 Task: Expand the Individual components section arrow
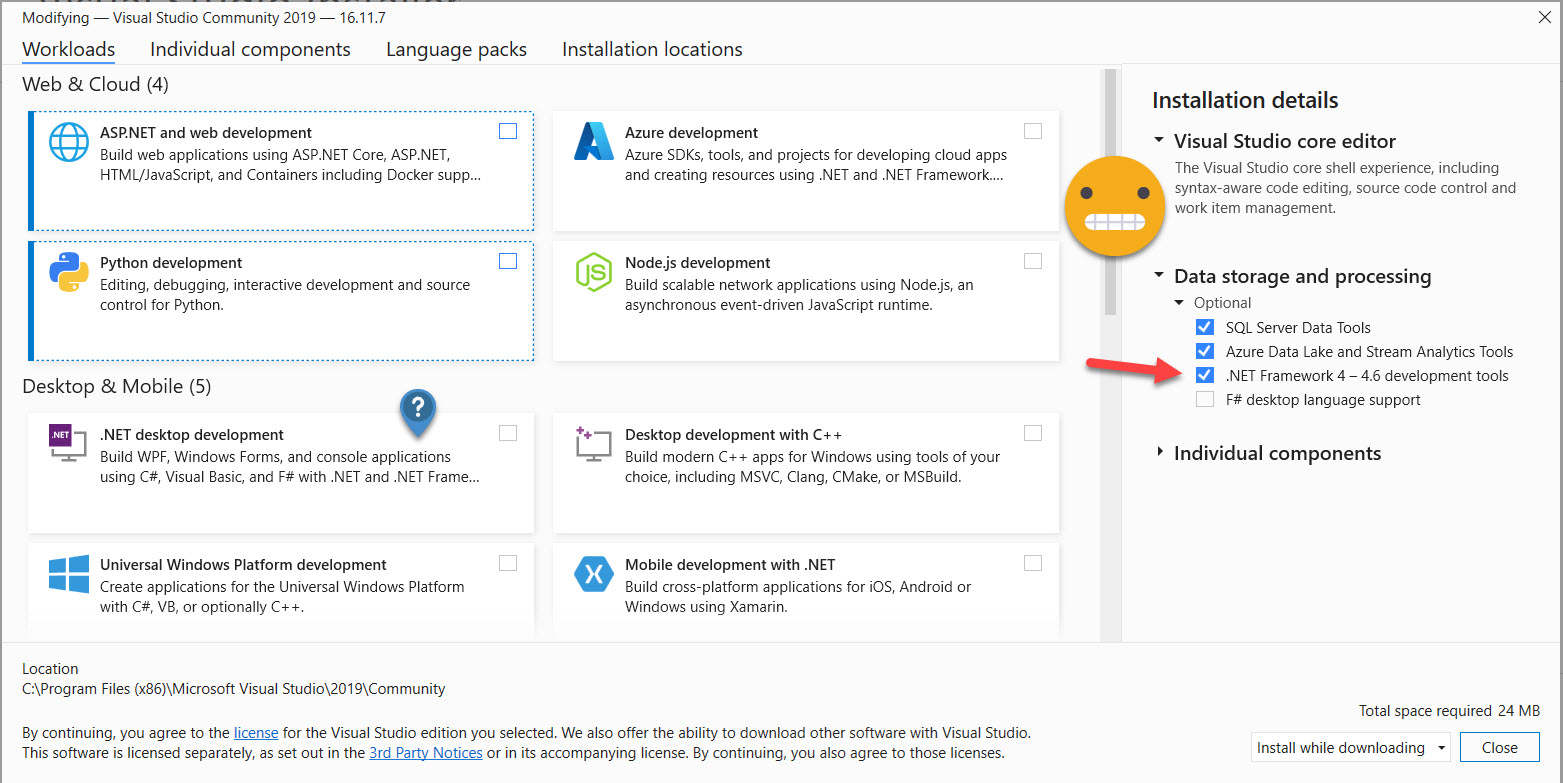click(1160, 453)
